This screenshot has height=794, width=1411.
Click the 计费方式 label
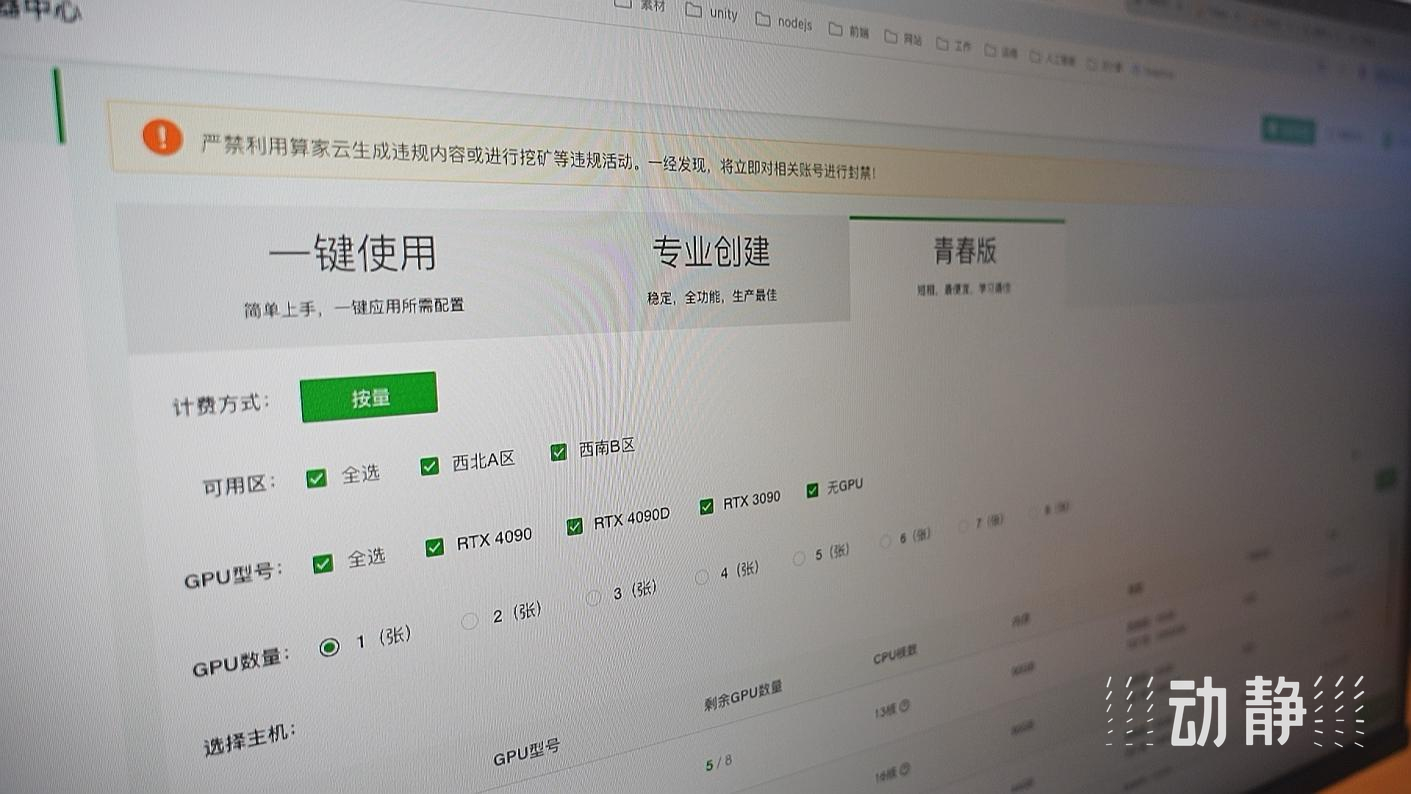point(221,404)
